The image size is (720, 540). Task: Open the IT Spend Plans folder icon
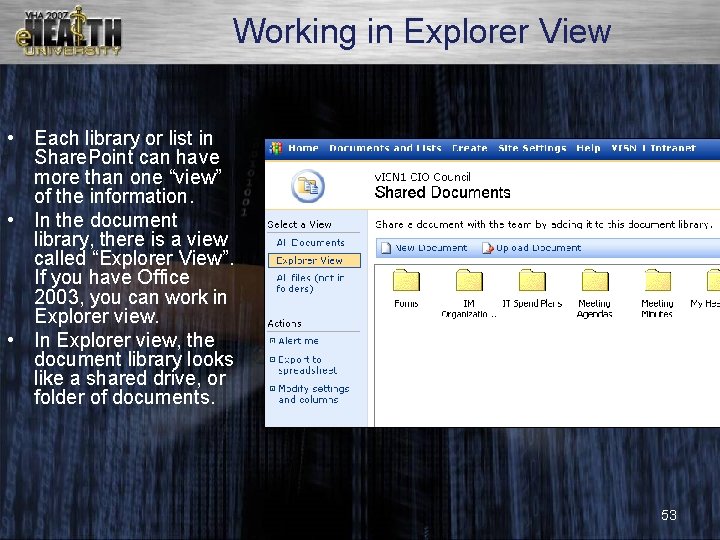[532, 280]
